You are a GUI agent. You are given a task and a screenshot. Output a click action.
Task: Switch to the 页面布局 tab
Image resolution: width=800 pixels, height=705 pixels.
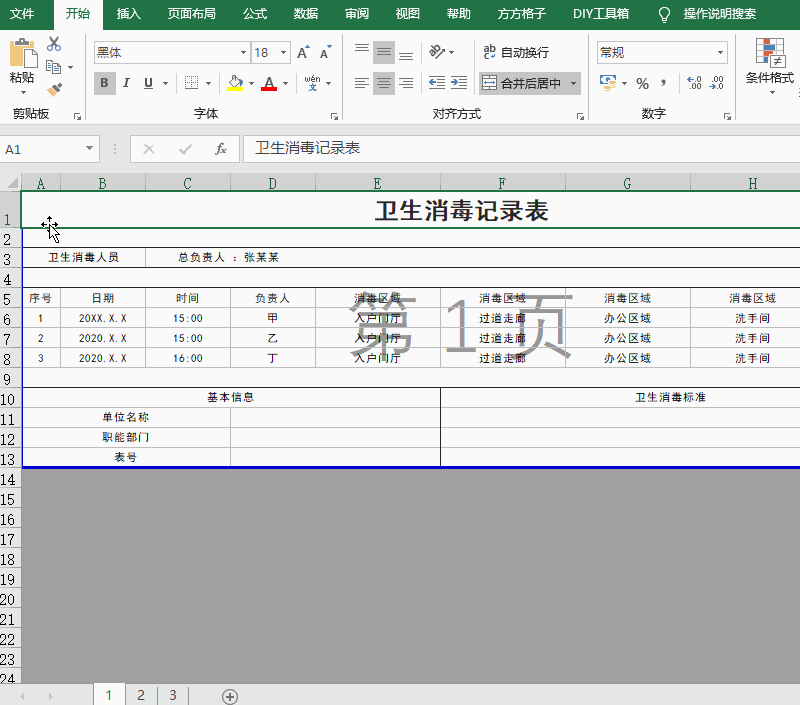pos(191,14)
